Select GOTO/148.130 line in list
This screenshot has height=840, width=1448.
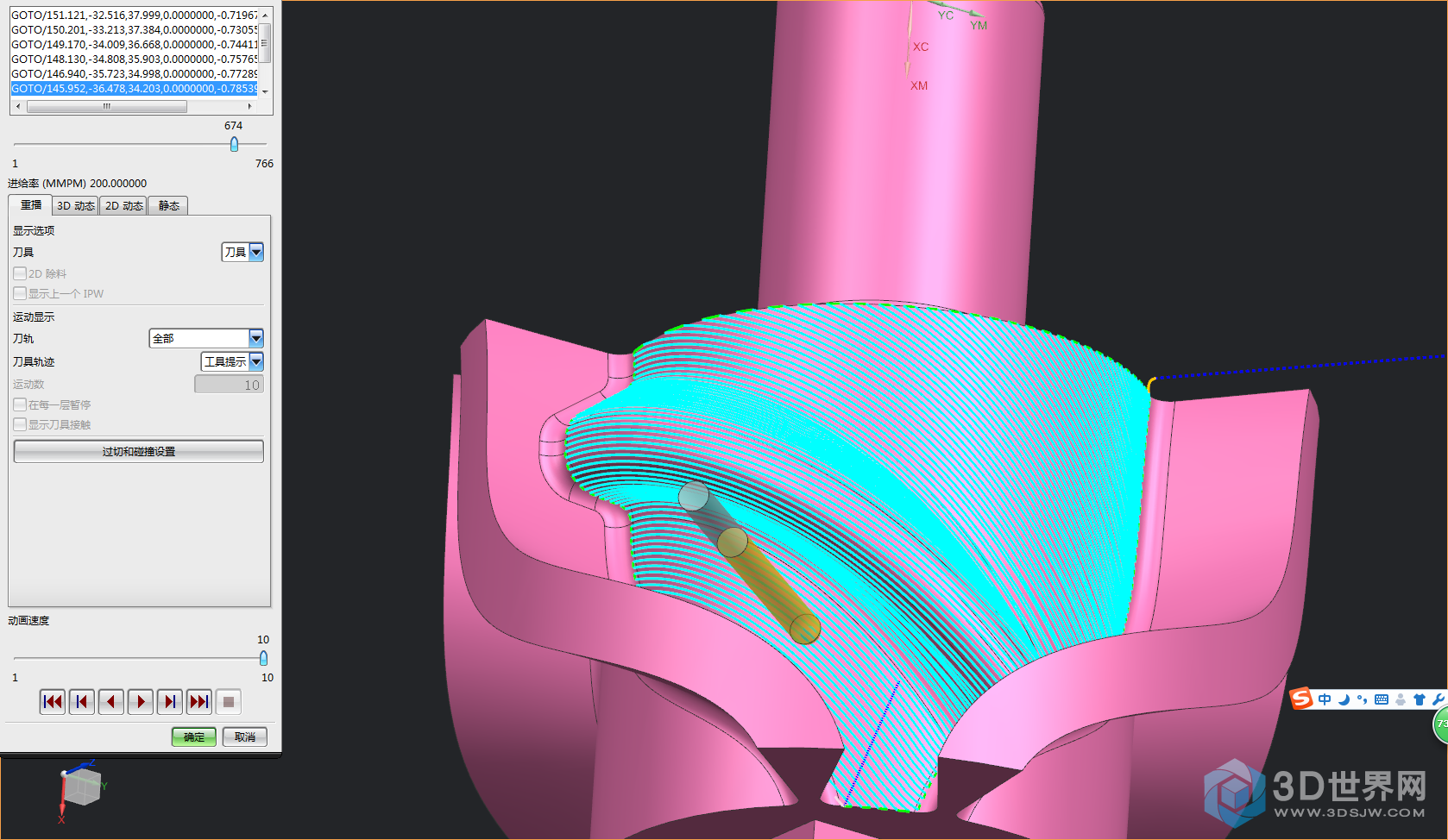(x=134, y=60)
